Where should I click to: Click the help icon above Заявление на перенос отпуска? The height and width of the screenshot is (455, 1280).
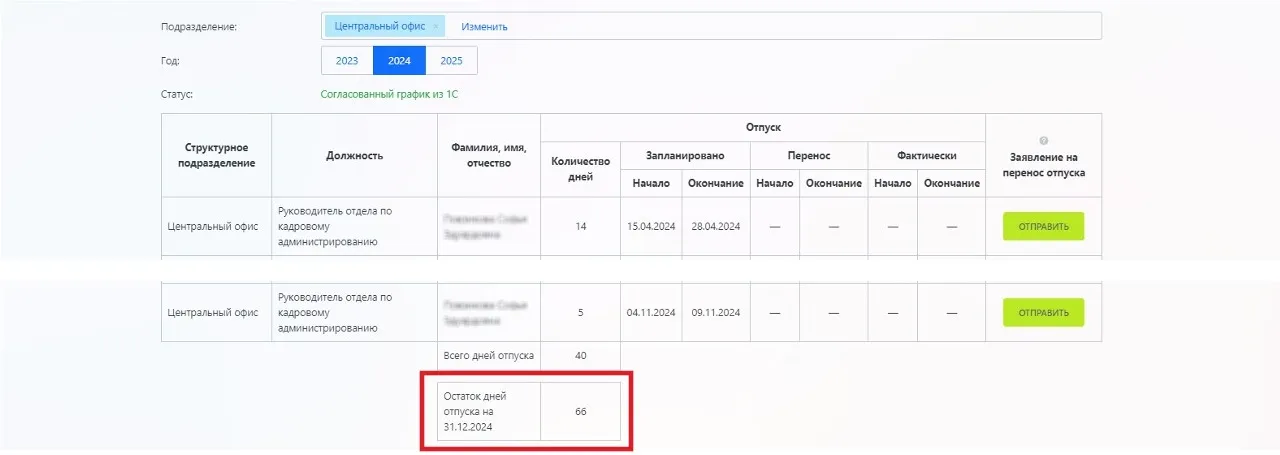pos(1043,141)
